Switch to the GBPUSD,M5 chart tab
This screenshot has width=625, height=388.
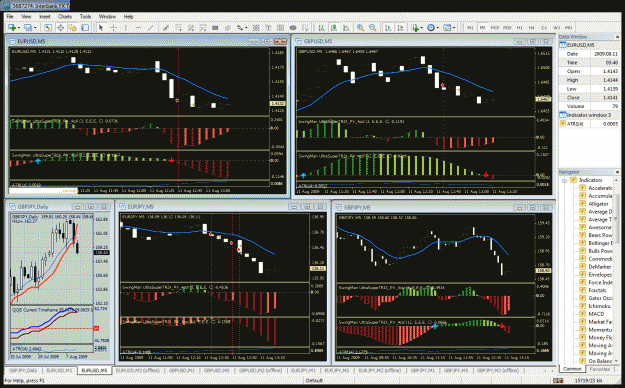[x=216, y=370]
